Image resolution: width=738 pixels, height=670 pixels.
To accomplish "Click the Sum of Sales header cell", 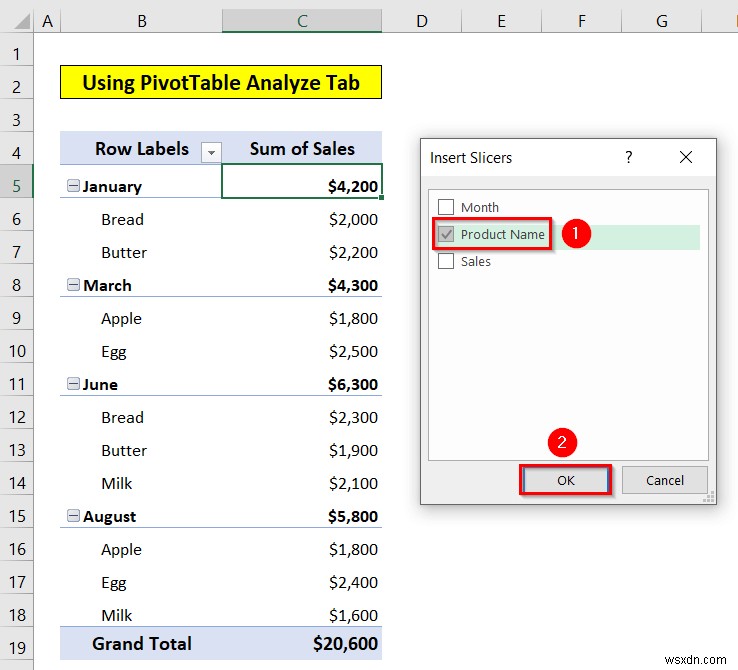I will (x=302, y=149).
